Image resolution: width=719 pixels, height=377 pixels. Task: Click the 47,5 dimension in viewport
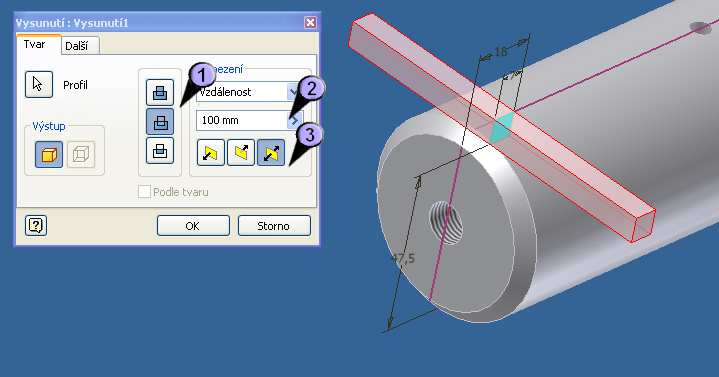click(x=403, y=259)
